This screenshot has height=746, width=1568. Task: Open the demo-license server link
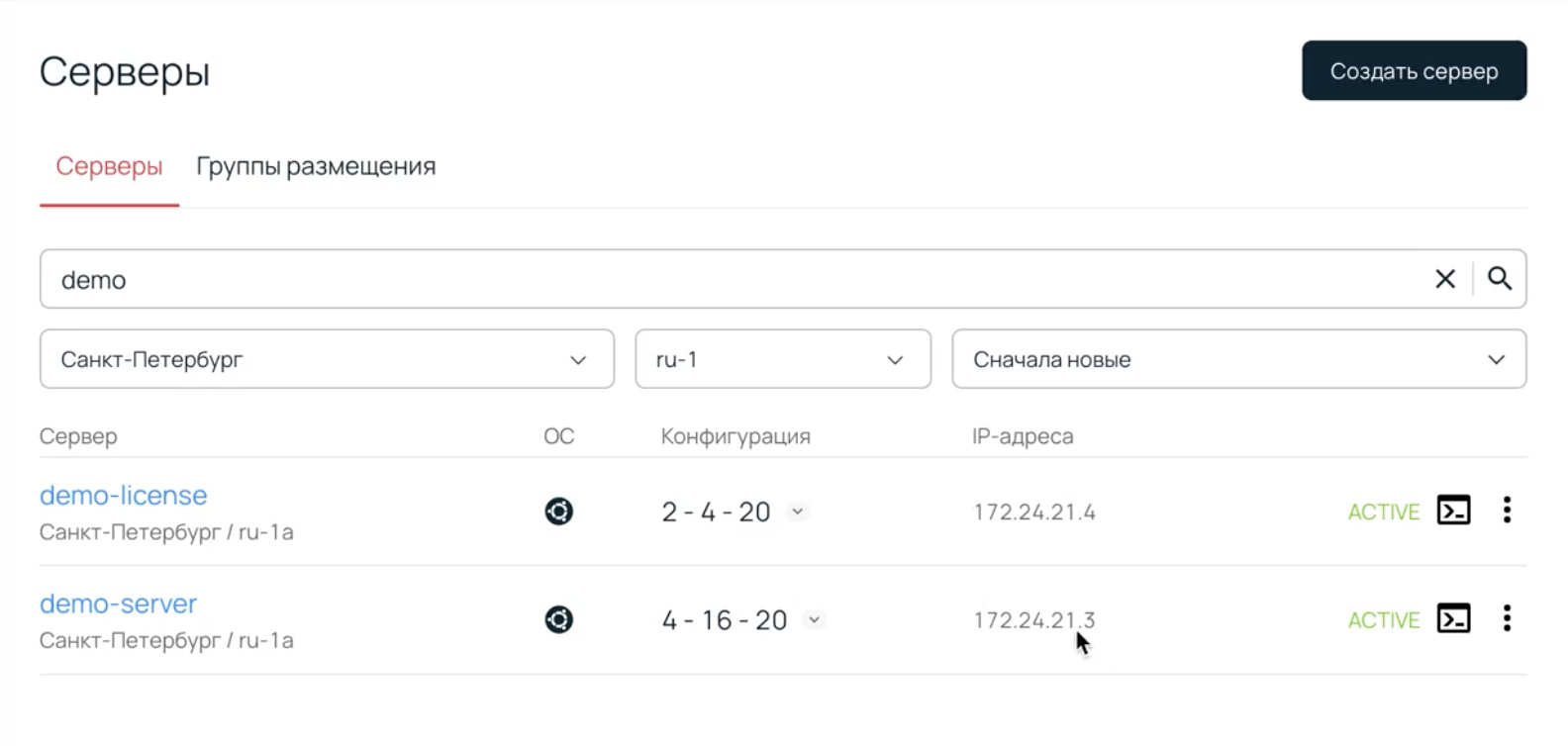pyautogui.click(x=124, y=496)
